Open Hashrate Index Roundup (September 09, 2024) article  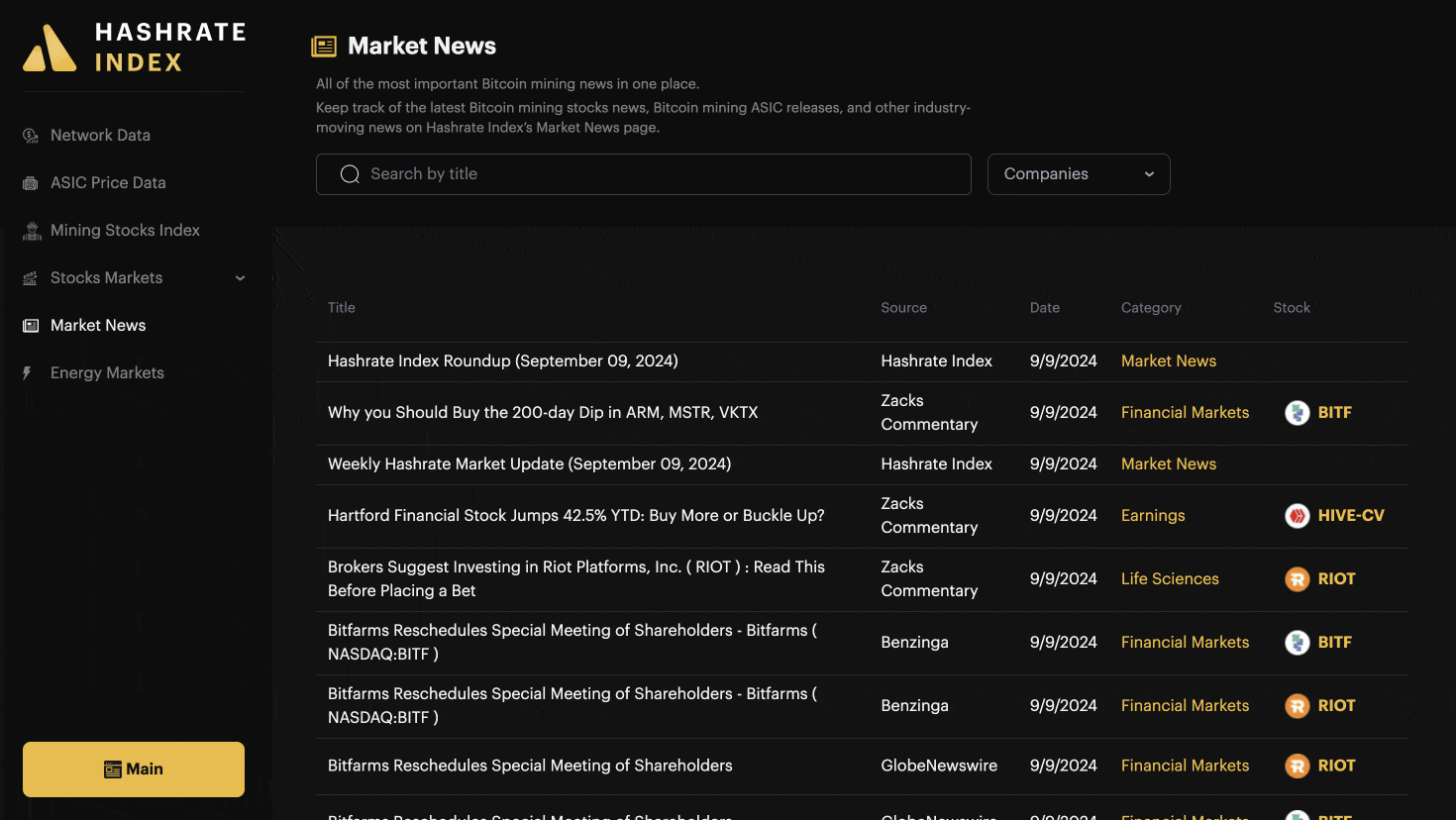503,361
